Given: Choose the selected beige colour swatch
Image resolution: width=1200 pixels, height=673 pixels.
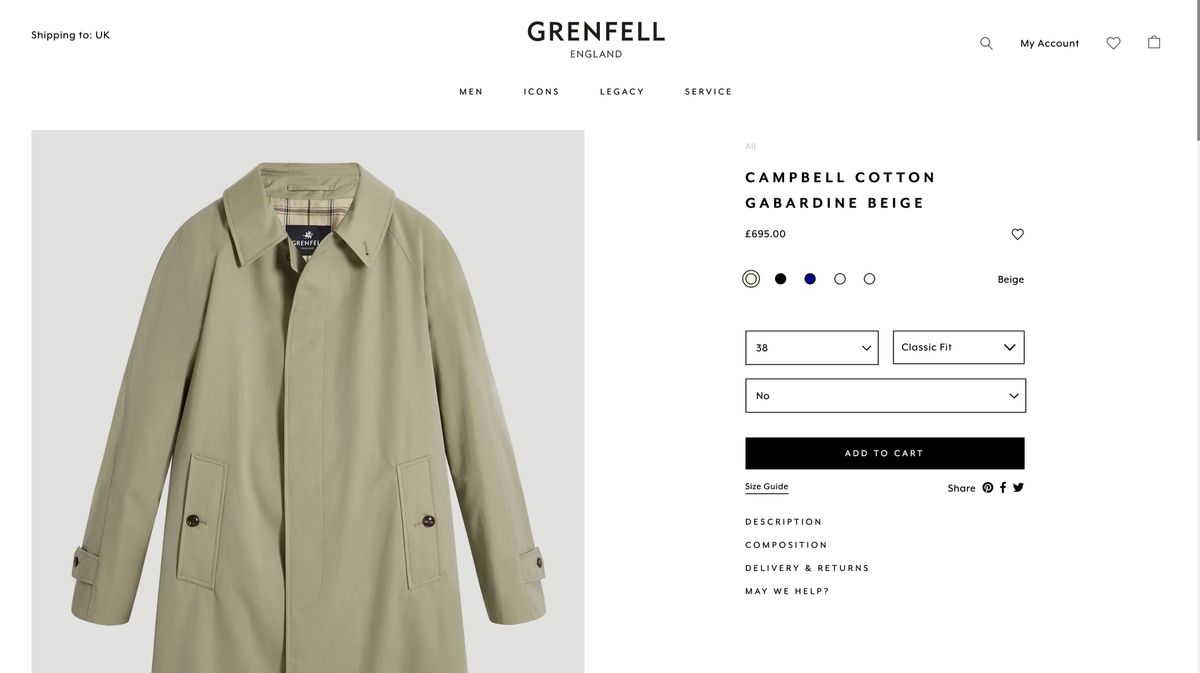Looking at the screenshot, I should pyautogui.click(x=751, y=279).
